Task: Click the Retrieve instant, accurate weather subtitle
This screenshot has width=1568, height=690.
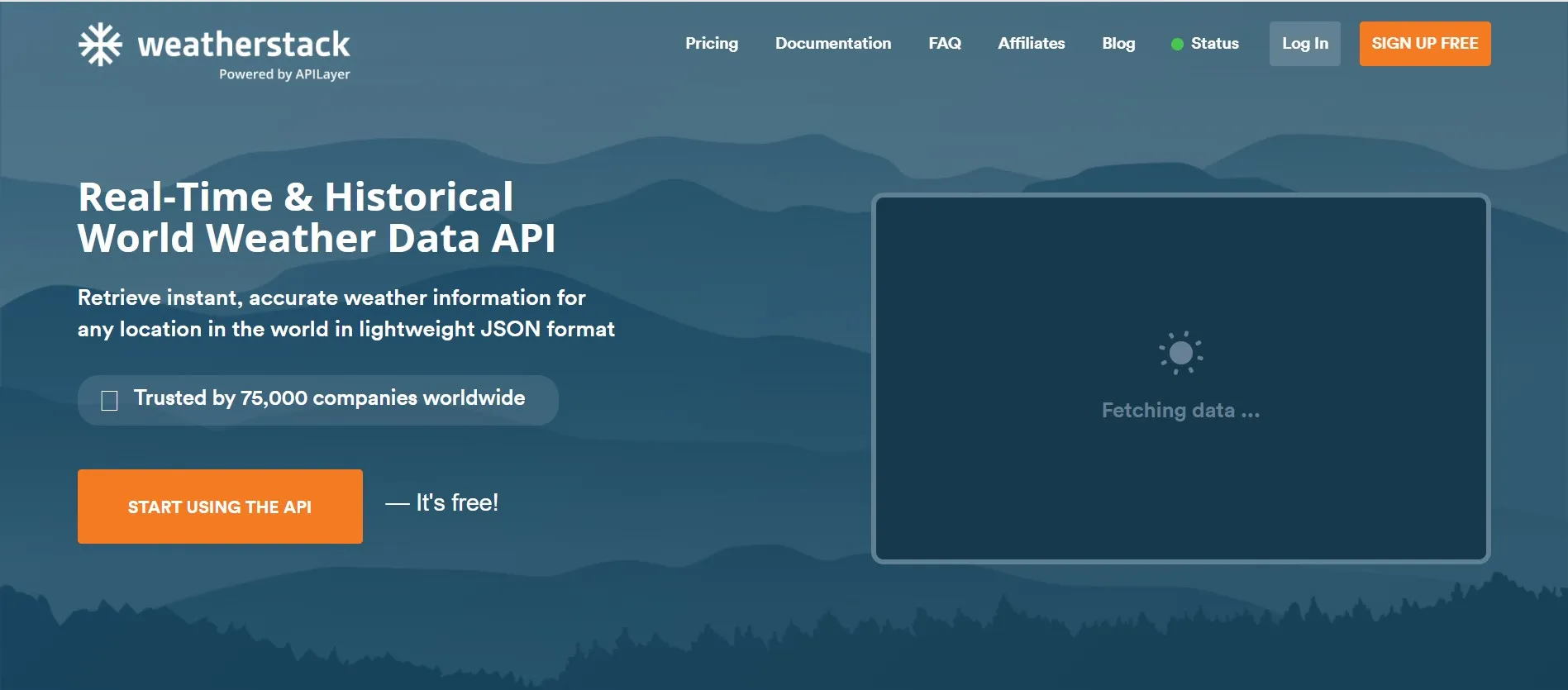Action: [346, 313]
